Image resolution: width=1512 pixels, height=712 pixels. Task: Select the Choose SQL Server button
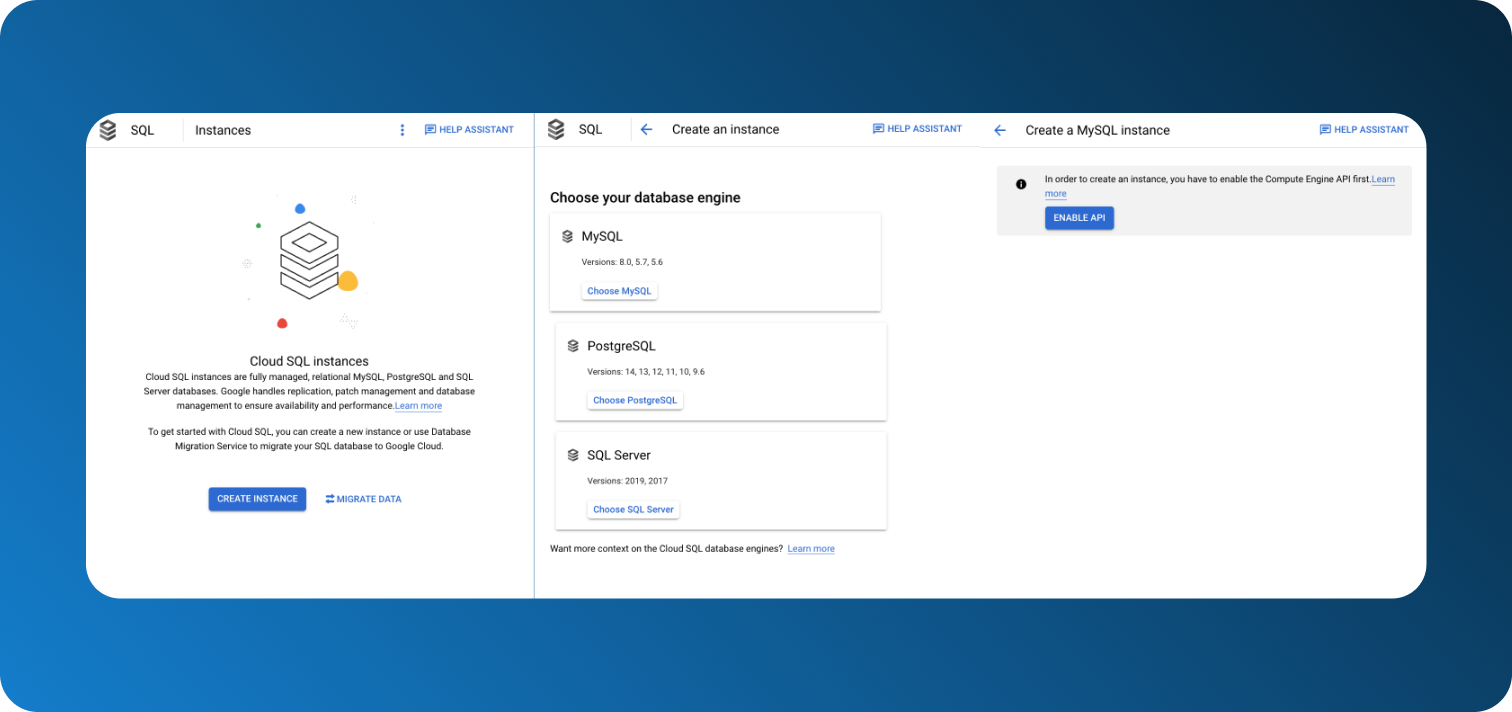pos(633,509)
